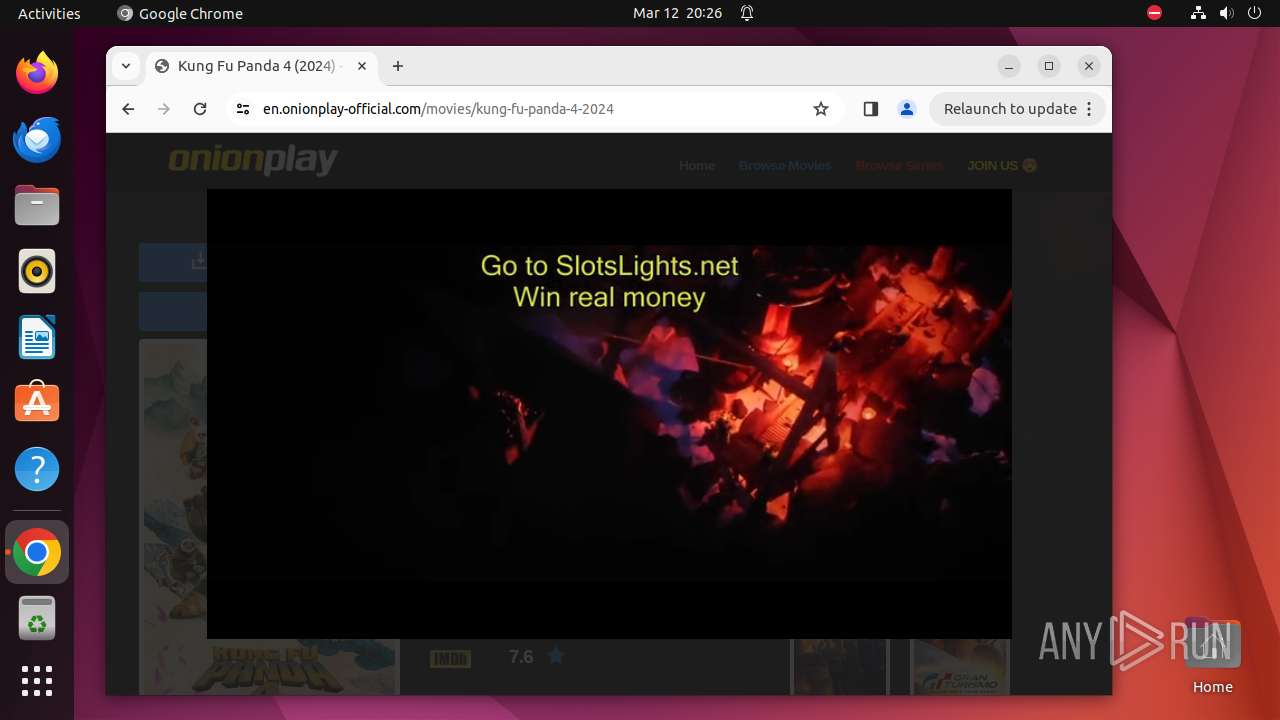Open a new tab

pos(398,66)
